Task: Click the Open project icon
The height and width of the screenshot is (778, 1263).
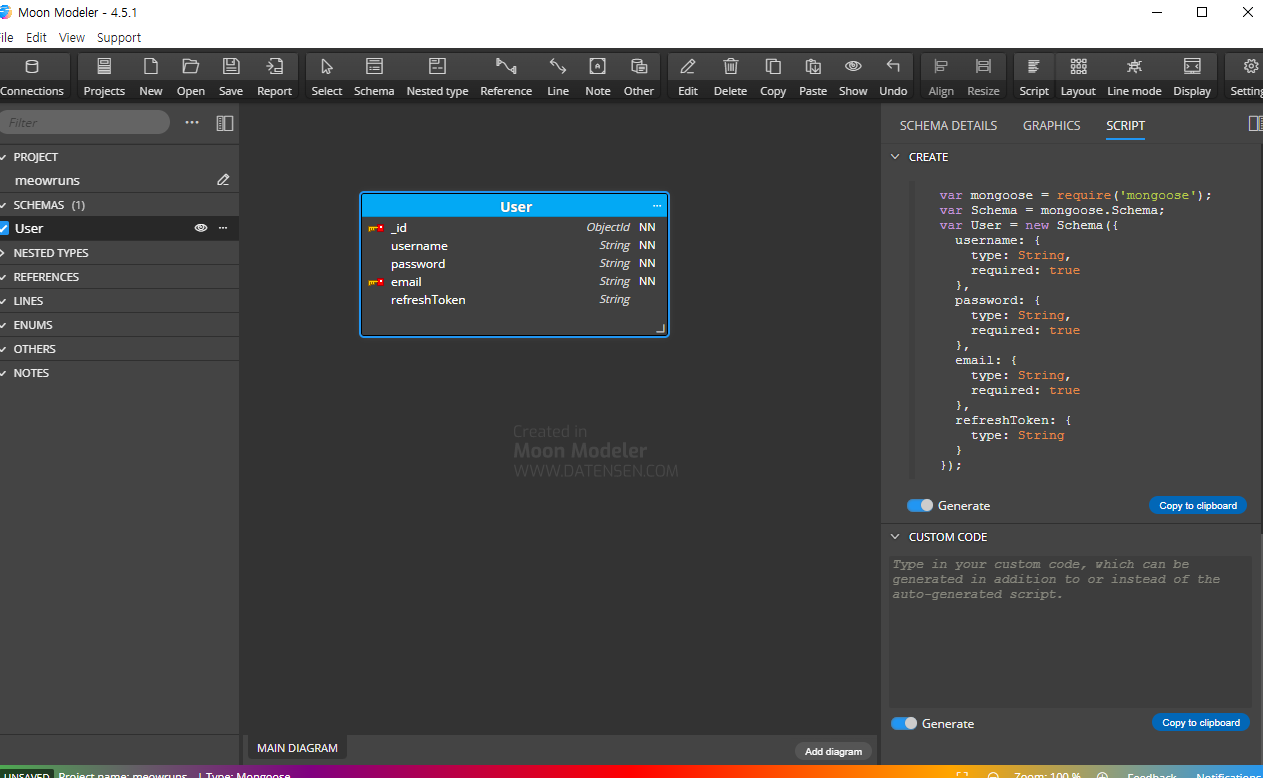Action: pos(191,77)
